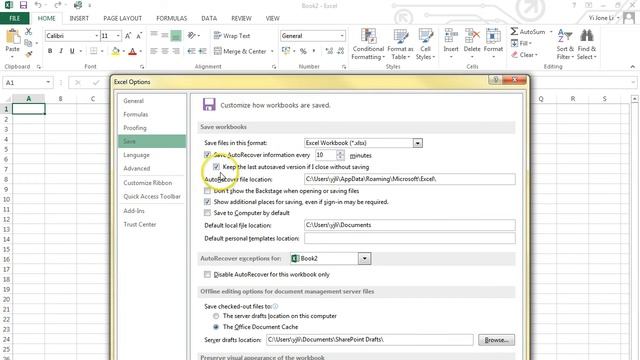This screenshot has height=360, width=640.
Task: Switch to the DATA tab
Action: (x=209, y=18)
